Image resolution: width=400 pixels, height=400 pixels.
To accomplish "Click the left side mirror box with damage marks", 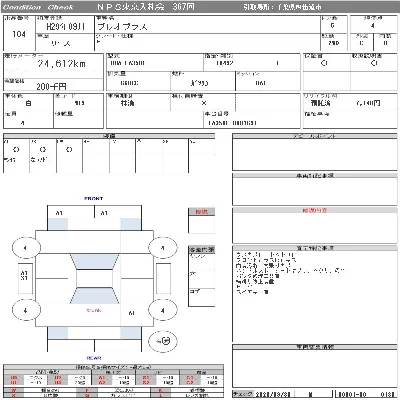I will (25, 278).
